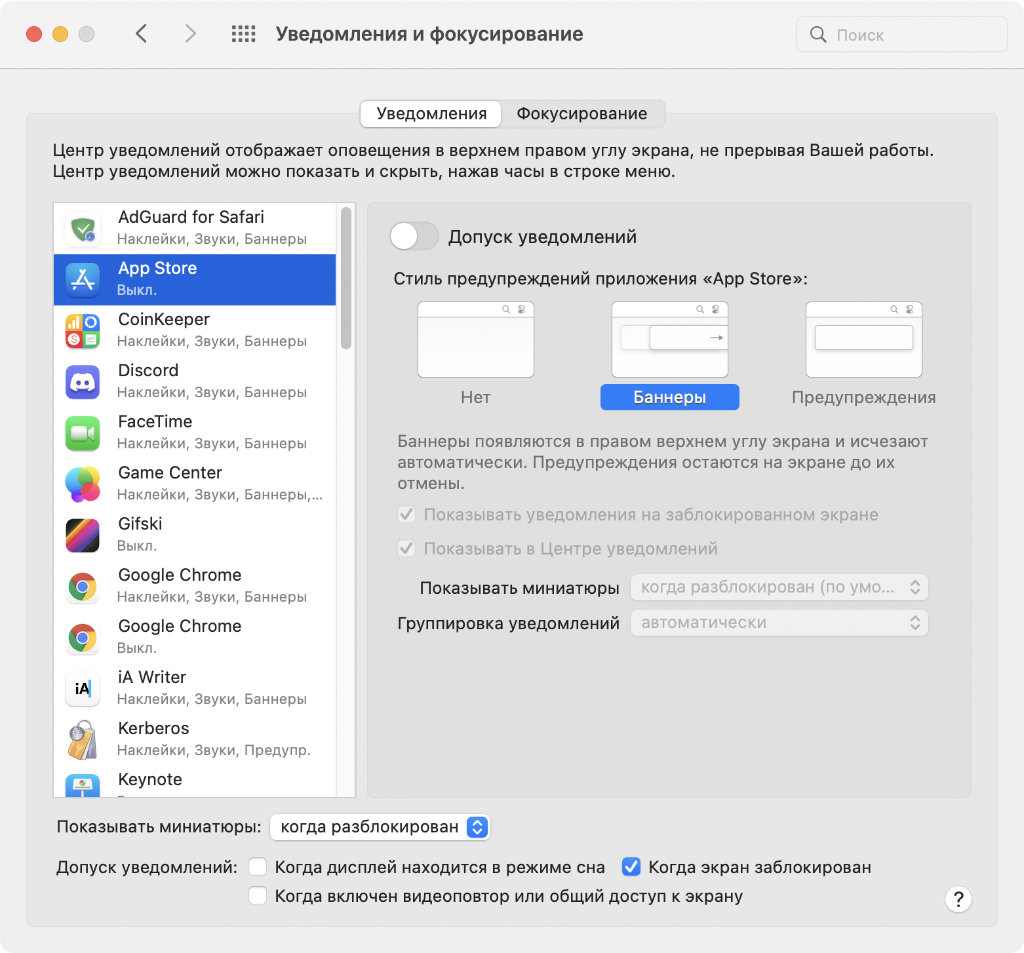The width and height of the screenshot is (1024, 953).
Task: Click the iA Writer app icon
Action: [x=82, y=688]
